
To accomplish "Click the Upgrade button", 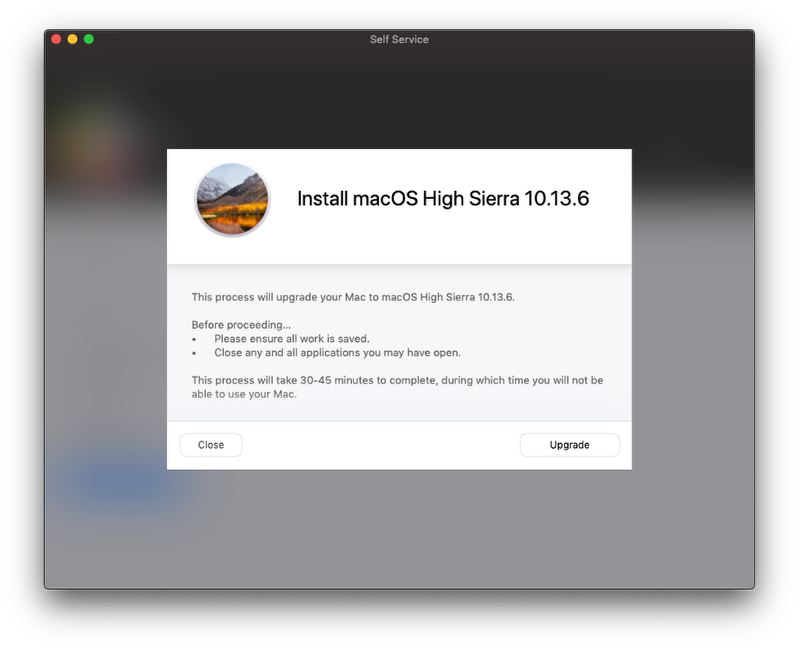I will point(569,445).
